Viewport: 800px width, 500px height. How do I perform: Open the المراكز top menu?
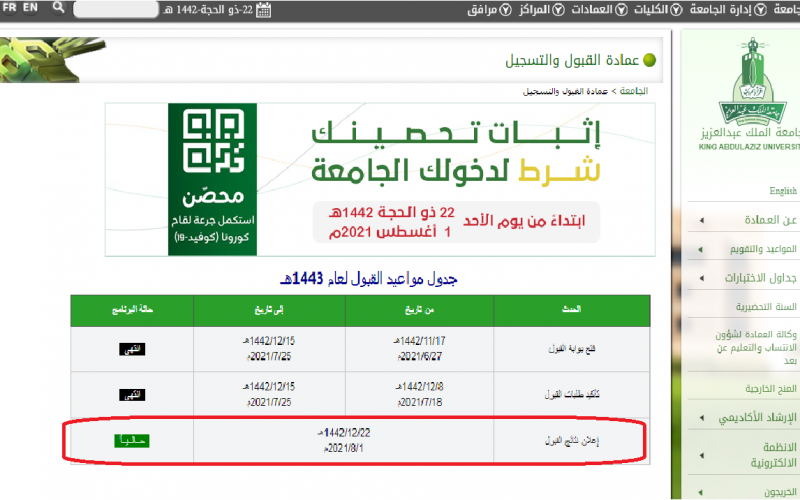535,10
